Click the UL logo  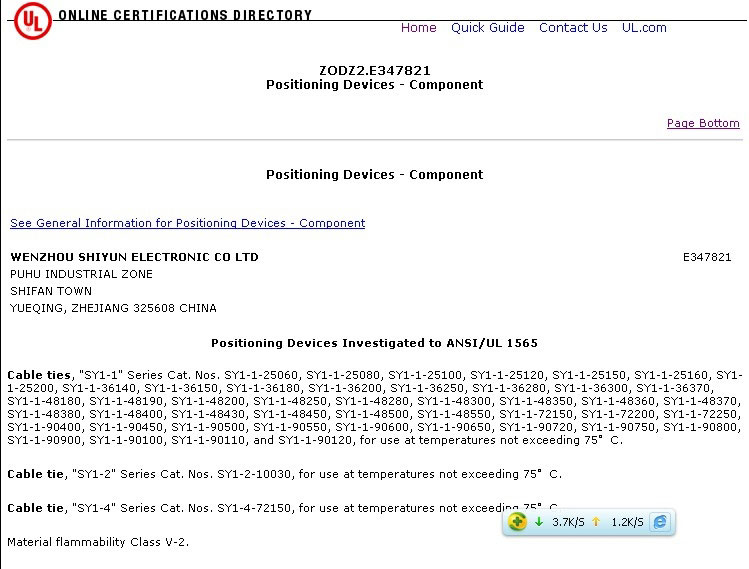tap(31, 22)
